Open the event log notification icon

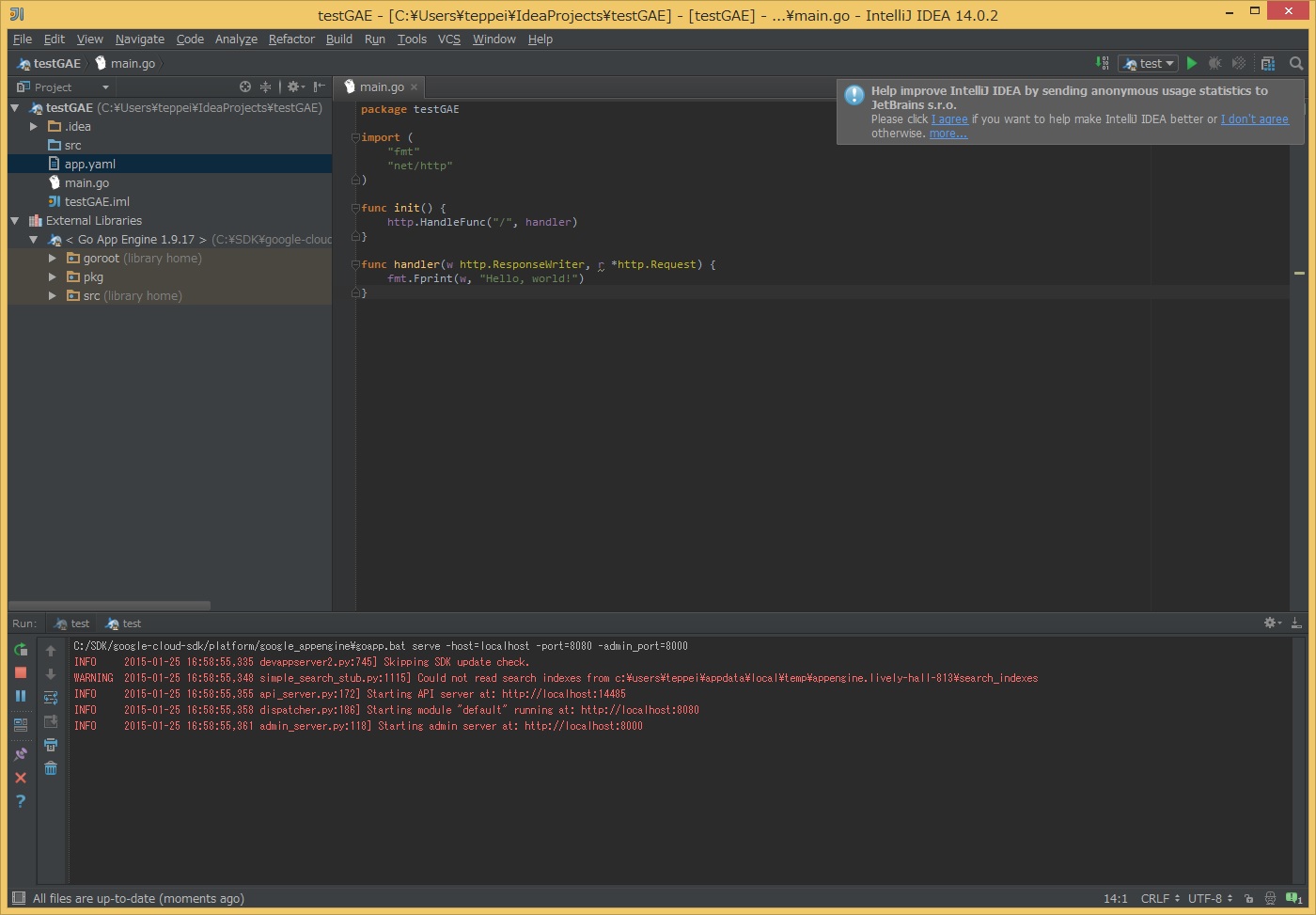(1294, 898)
